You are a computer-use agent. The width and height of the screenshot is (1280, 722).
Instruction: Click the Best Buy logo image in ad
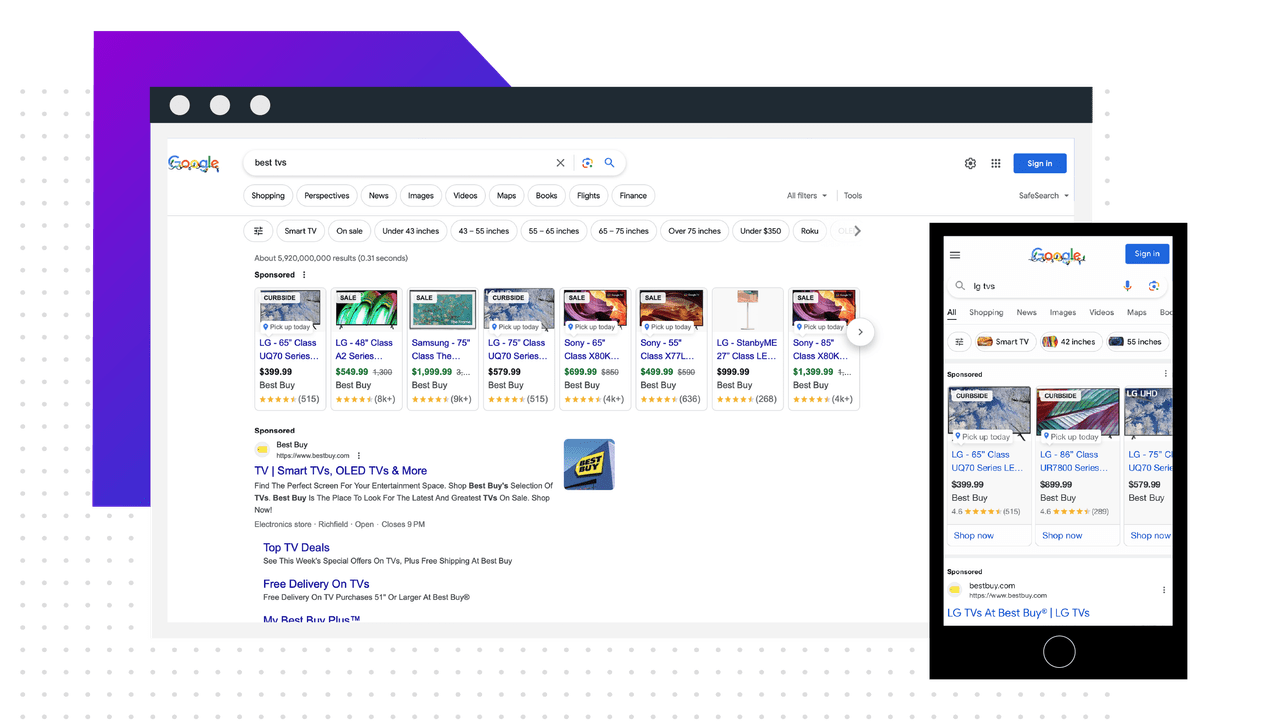coord(589,464)
